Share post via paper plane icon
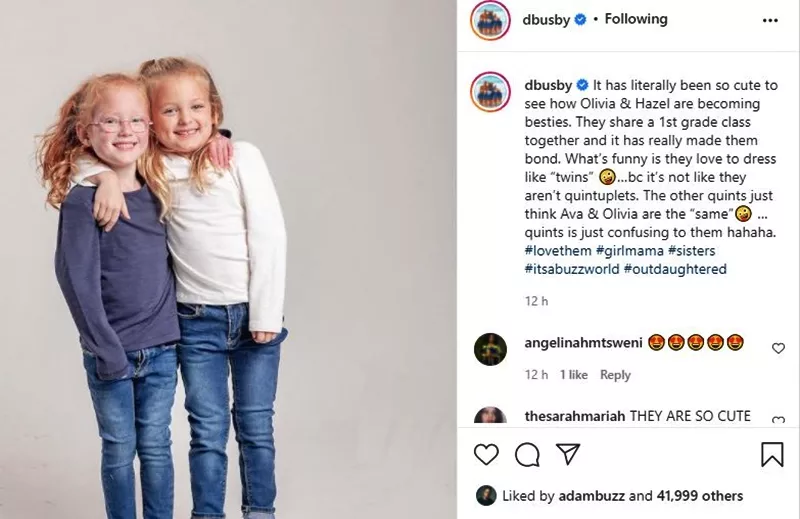This screenshot has width=800, height=519. point(567,454)
